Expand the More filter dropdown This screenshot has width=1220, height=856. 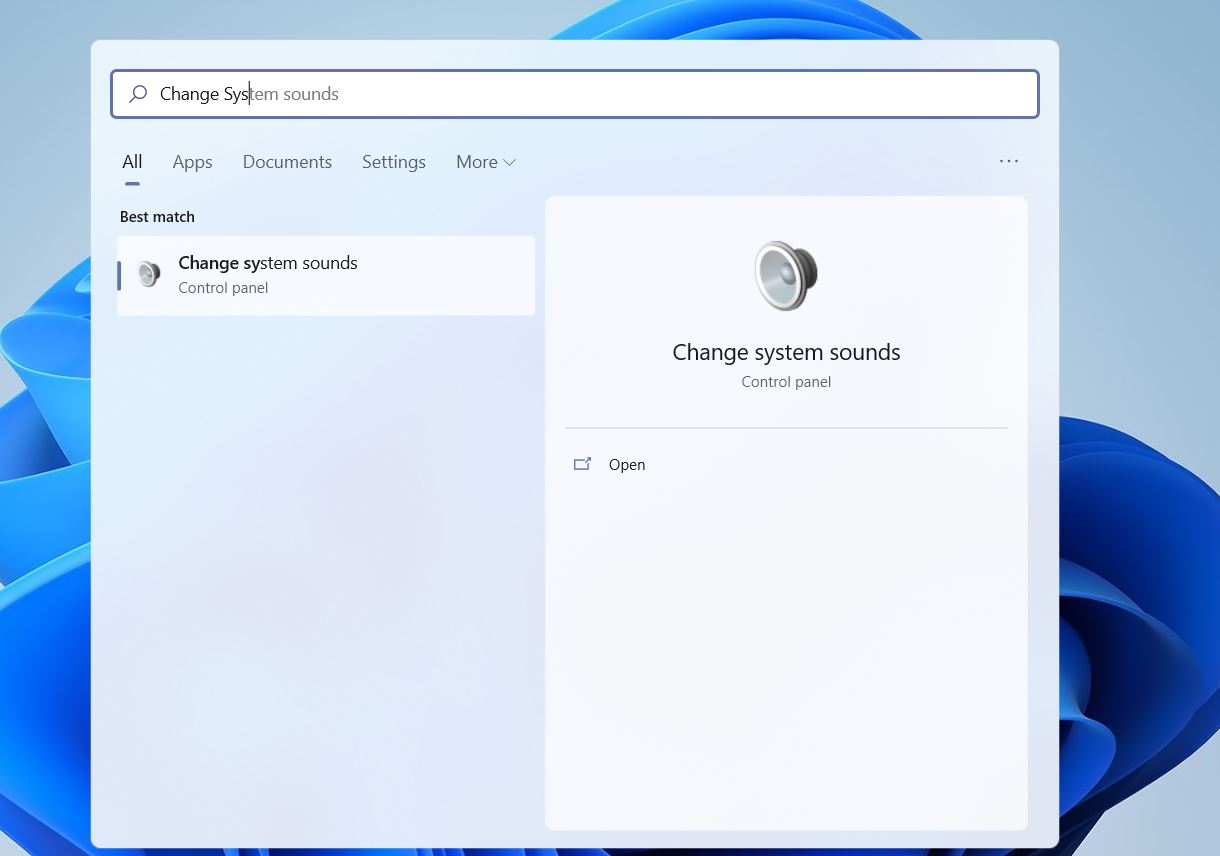(x=485, y=161)
